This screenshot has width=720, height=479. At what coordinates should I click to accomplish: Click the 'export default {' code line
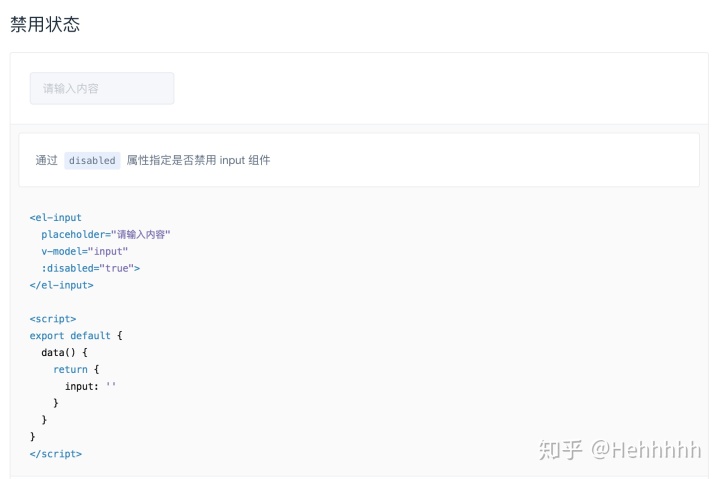tap(76, 336)
